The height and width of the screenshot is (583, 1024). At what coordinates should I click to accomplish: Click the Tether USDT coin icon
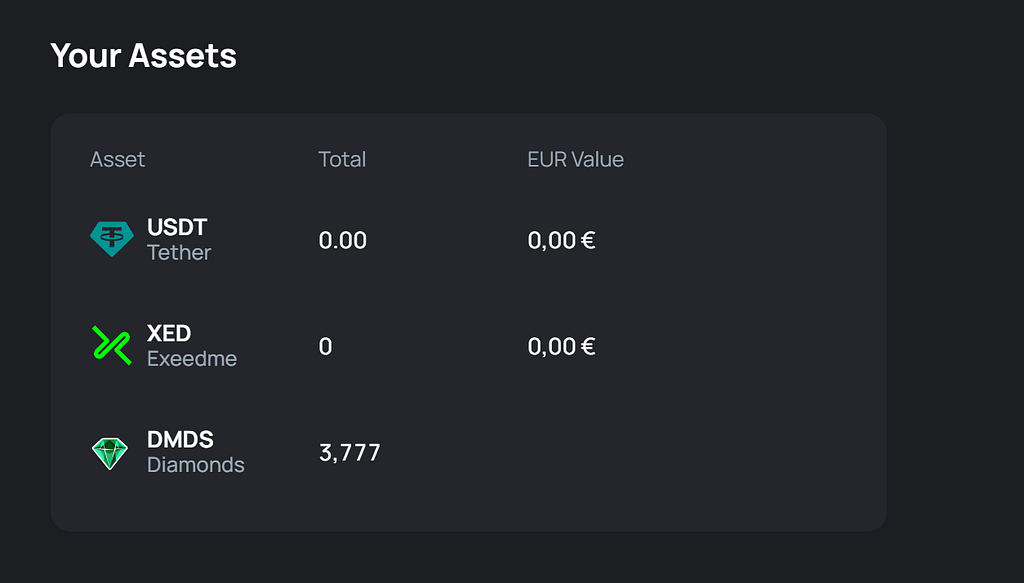tap(112, 238)
